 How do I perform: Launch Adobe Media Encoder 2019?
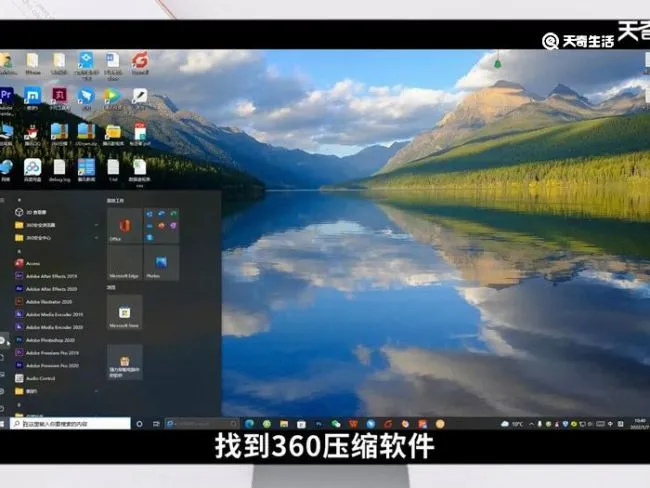(57, 315)
